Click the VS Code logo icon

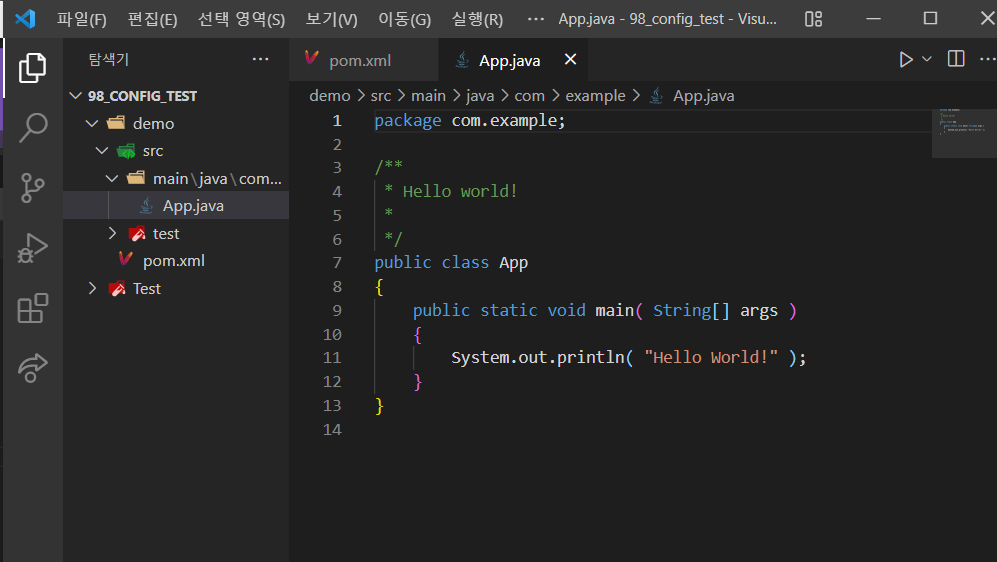pos(25,18)
